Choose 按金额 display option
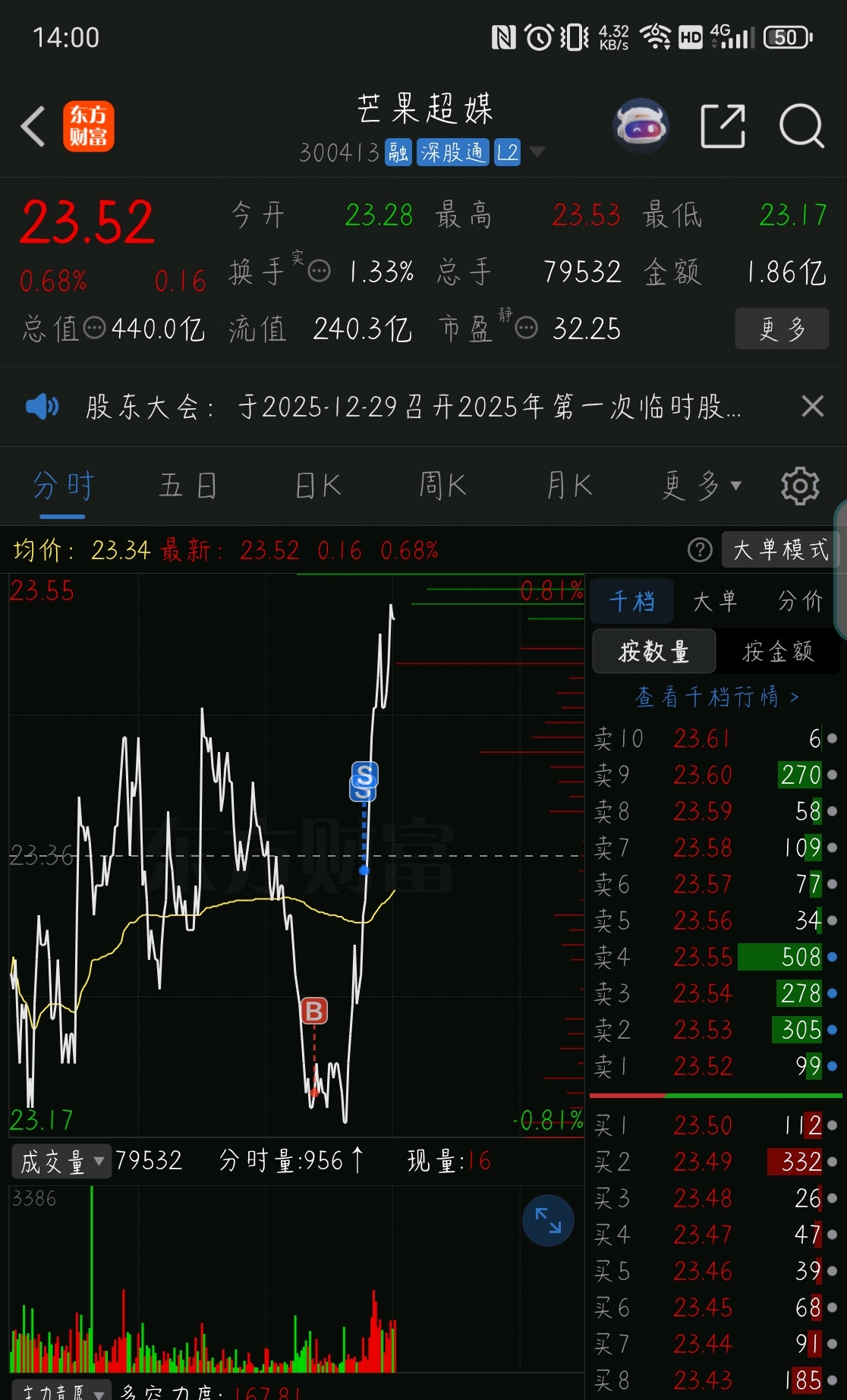The image size is (847, 1400). pyautogui.click(x=779, y=651)
